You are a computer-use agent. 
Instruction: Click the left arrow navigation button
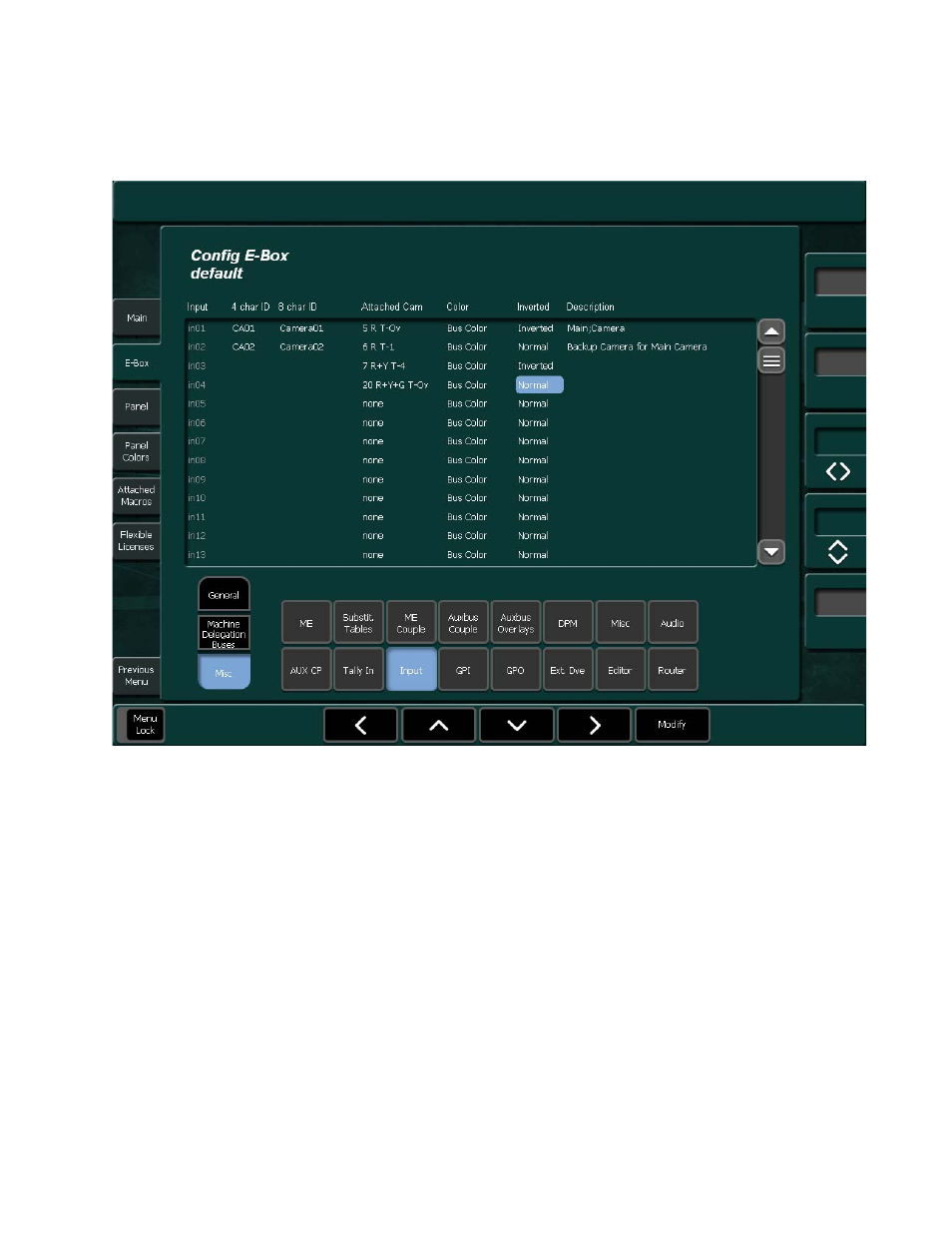361,725
